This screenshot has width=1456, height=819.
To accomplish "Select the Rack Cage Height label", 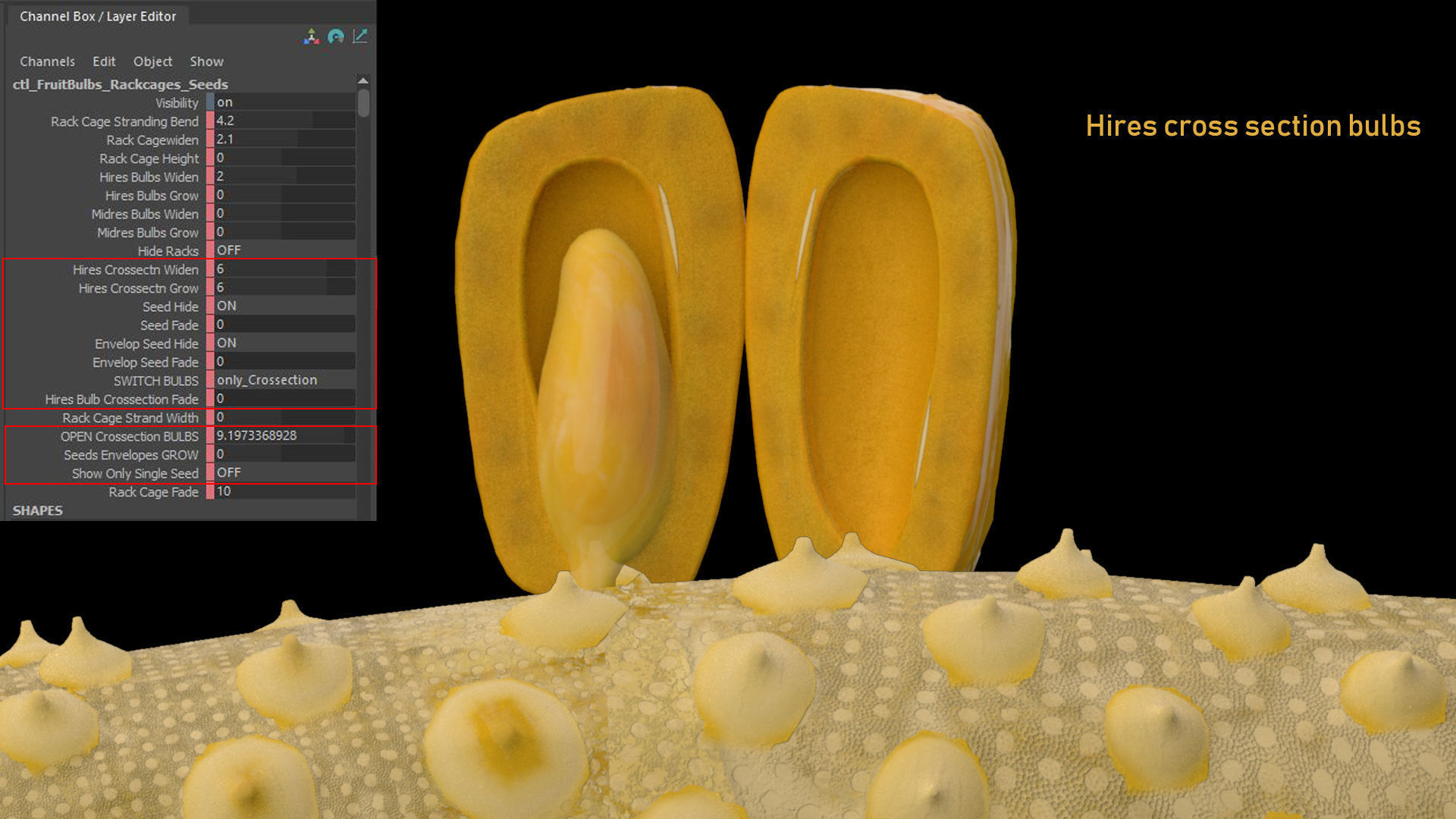I will 149,158.
